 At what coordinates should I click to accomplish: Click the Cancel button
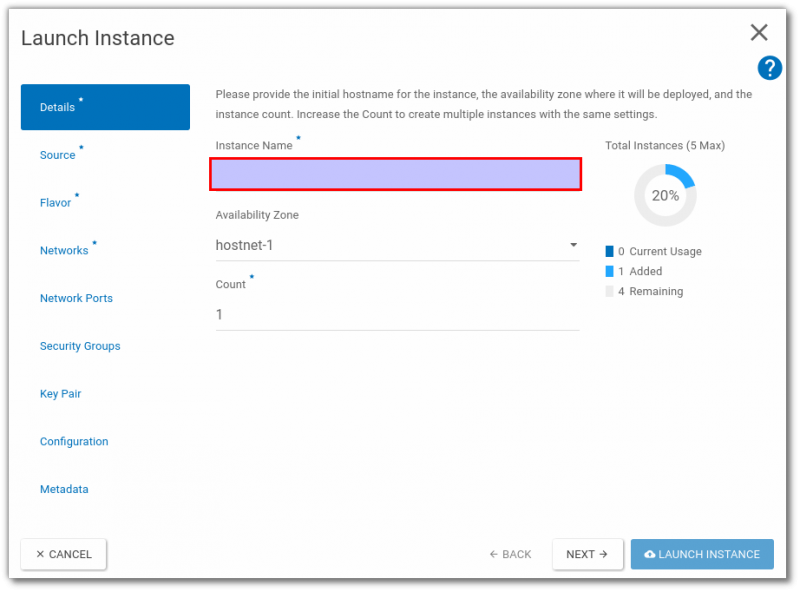click(x=64, y=554)
